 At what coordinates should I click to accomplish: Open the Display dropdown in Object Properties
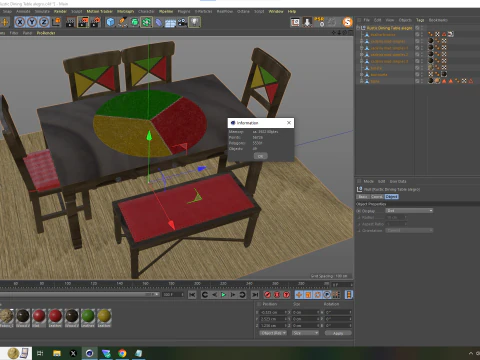(x=409, y=211)
